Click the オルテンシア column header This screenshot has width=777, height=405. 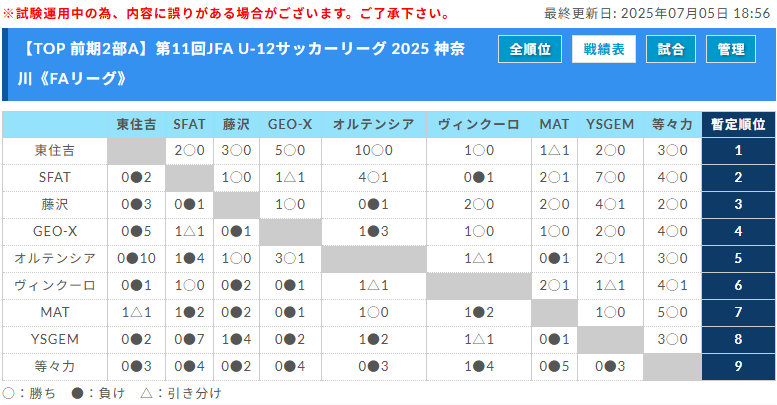[x=372, y=124]
